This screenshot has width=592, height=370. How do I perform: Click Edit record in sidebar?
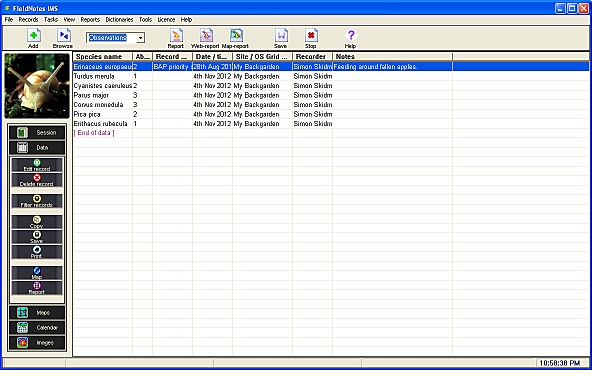point(37,165)
